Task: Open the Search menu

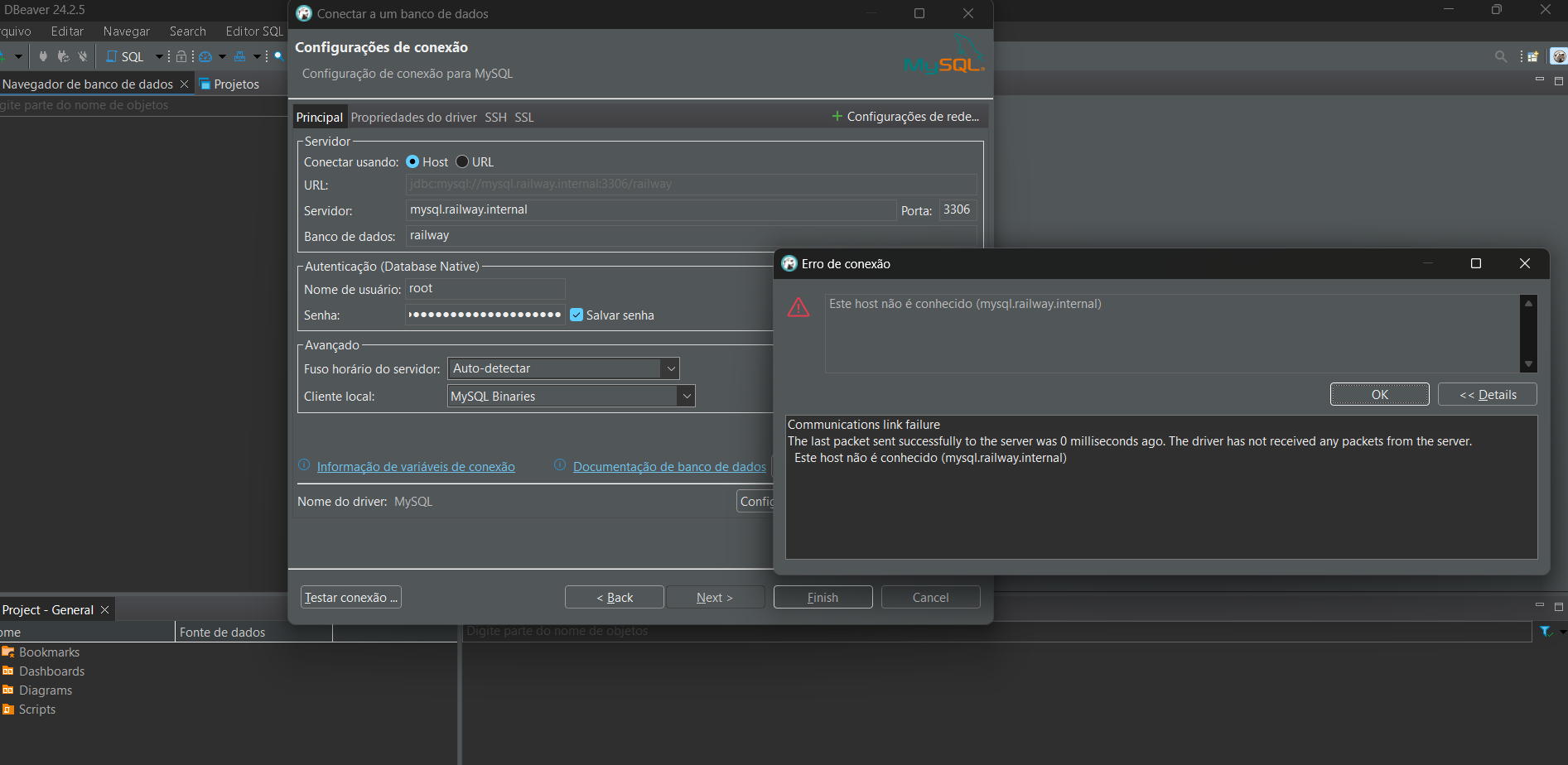Action: 188,31
